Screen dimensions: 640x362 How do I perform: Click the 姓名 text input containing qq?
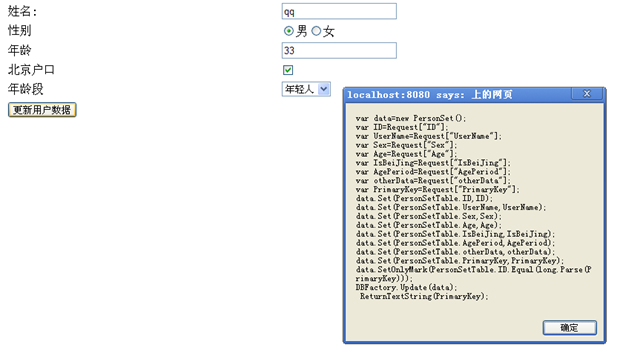[339, 11]
